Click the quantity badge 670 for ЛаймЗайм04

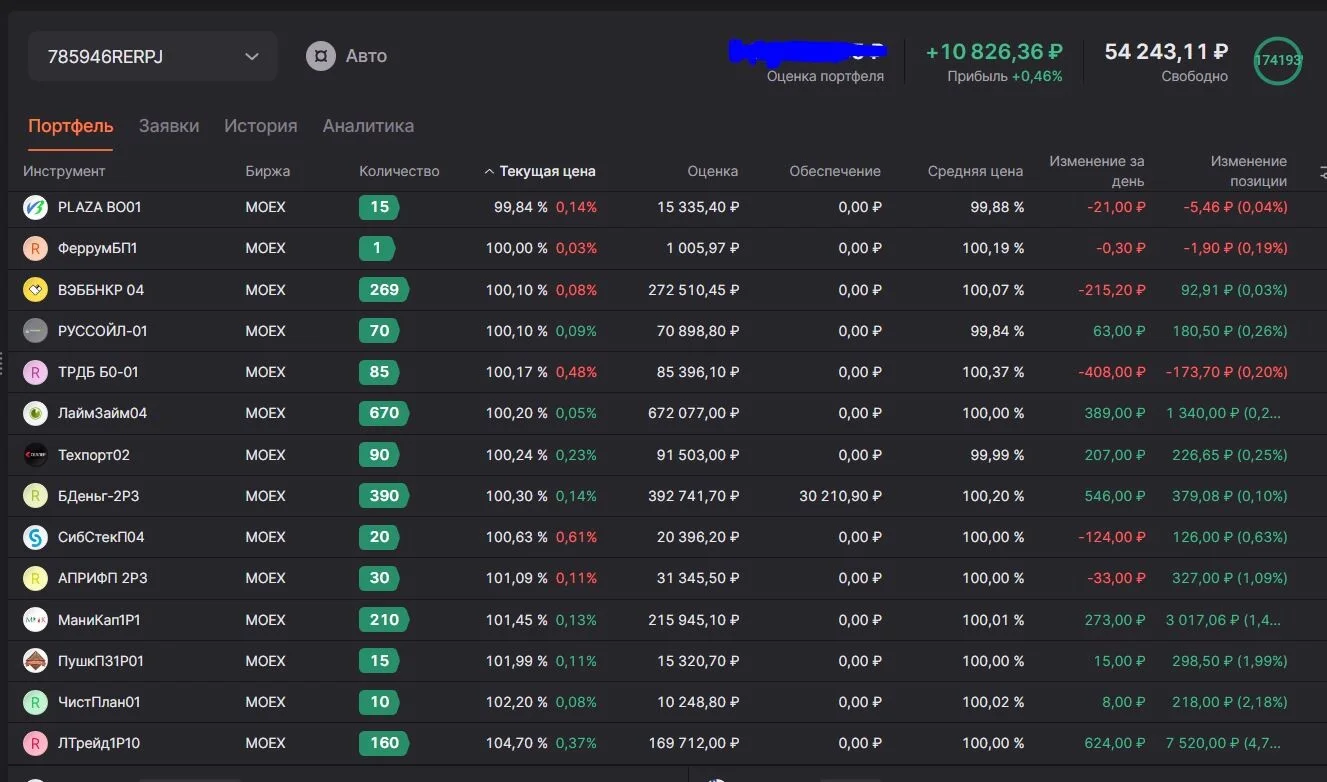384,413
